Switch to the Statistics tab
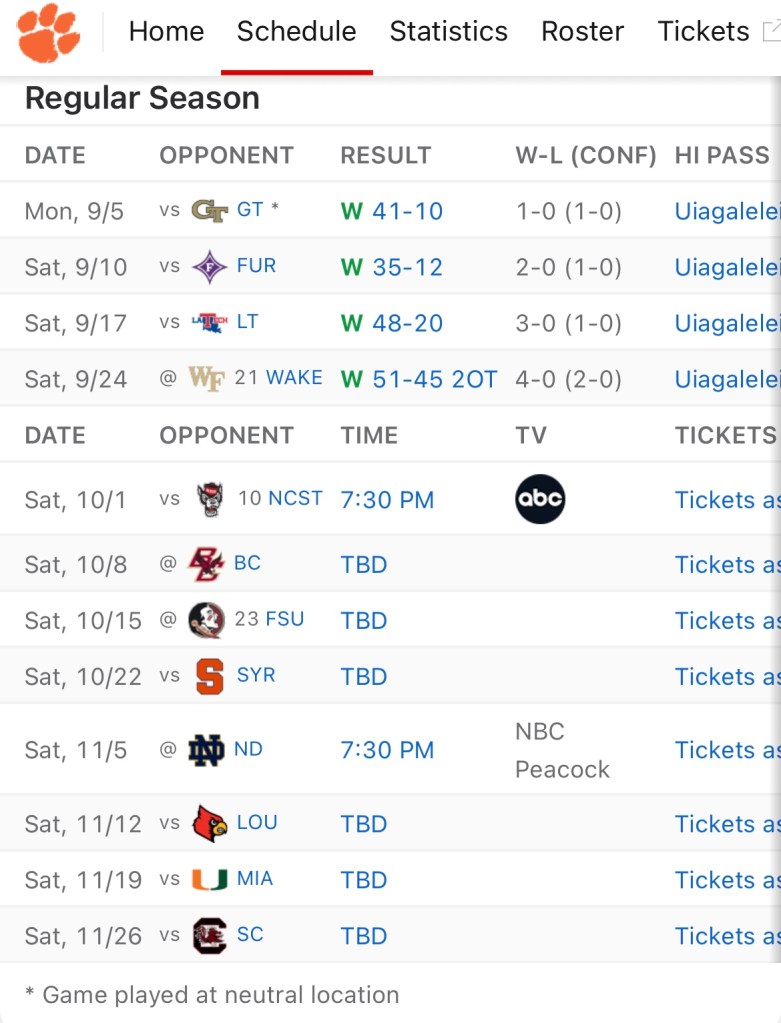This screenshot has width=781, height=1023. pyautogui.click(x=448, y=32)
